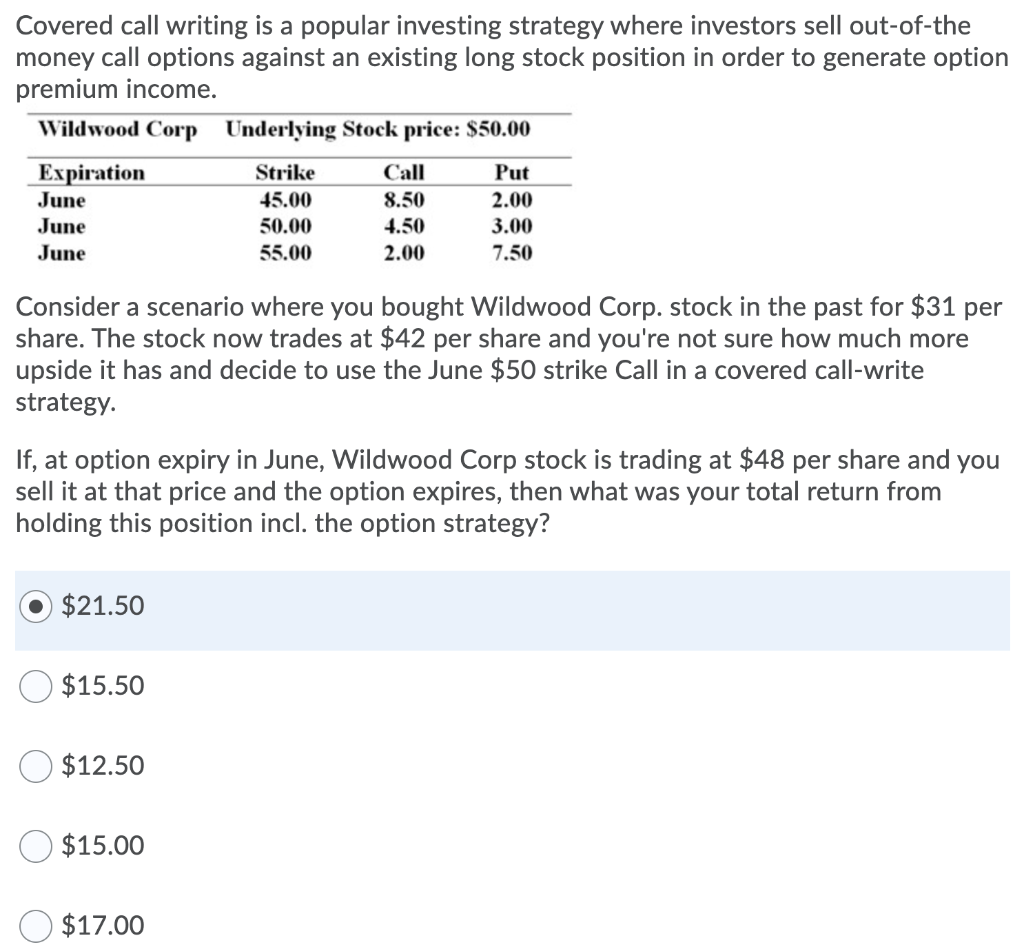This screenshot has height=947, width=1024.
Task: Click the 7.50 put price cell
Action: coord(513,253)
